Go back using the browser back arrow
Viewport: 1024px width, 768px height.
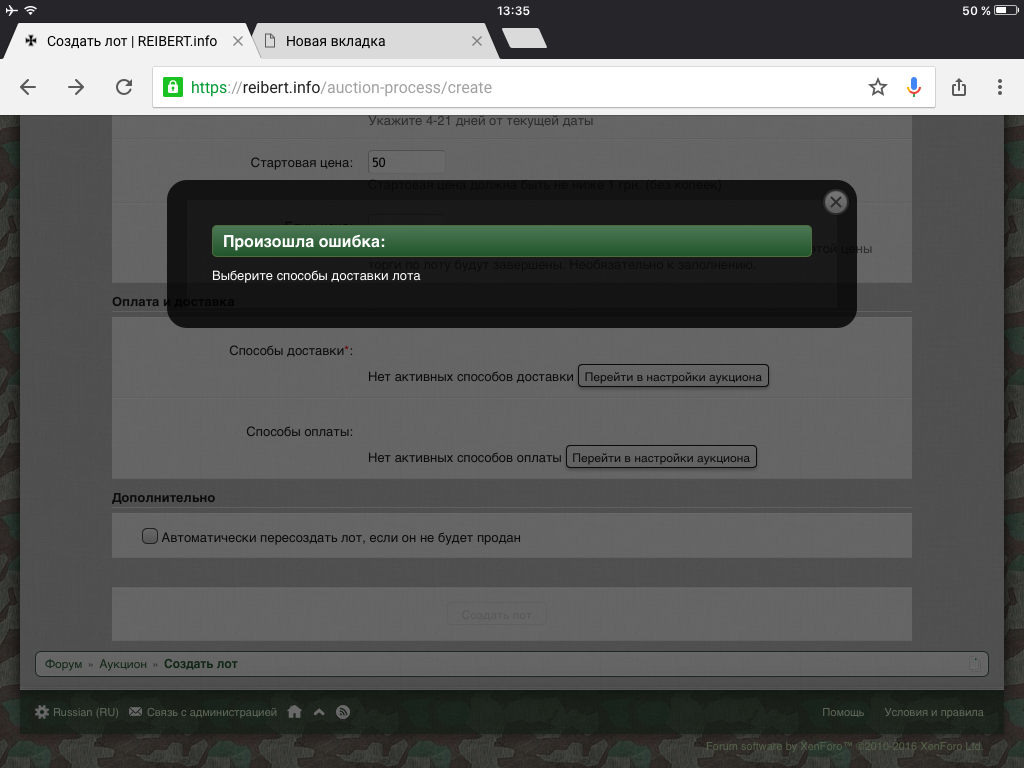[28, 87]
